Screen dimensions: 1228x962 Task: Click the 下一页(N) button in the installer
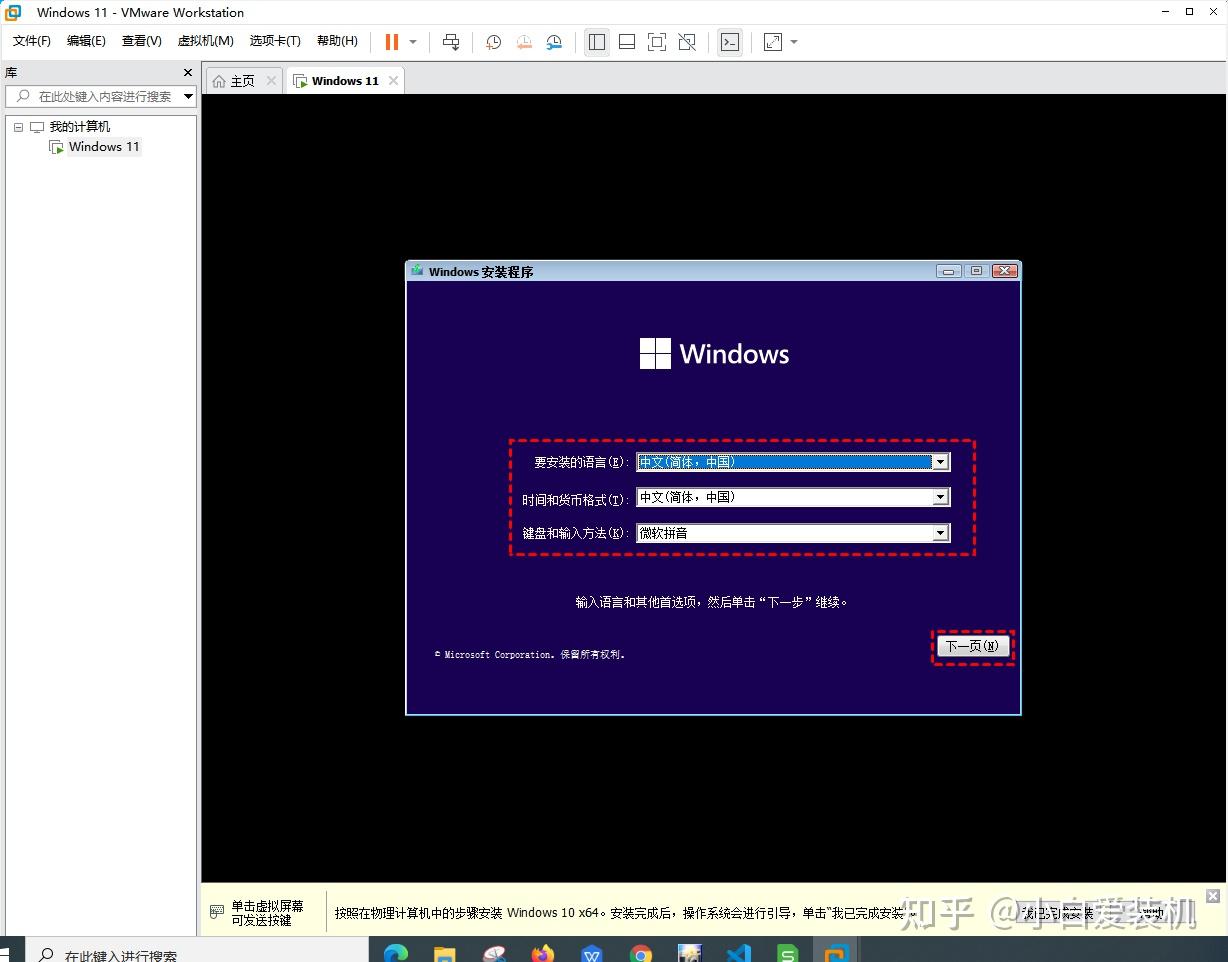point(971,646)
